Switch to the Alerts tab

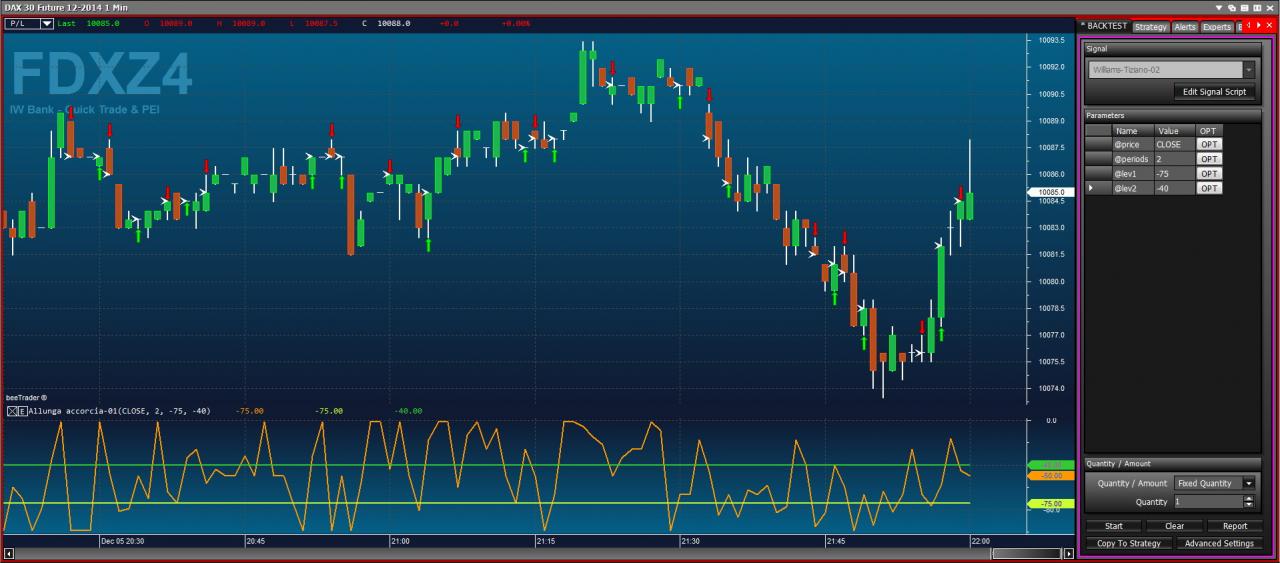(x=1185, y=27)
